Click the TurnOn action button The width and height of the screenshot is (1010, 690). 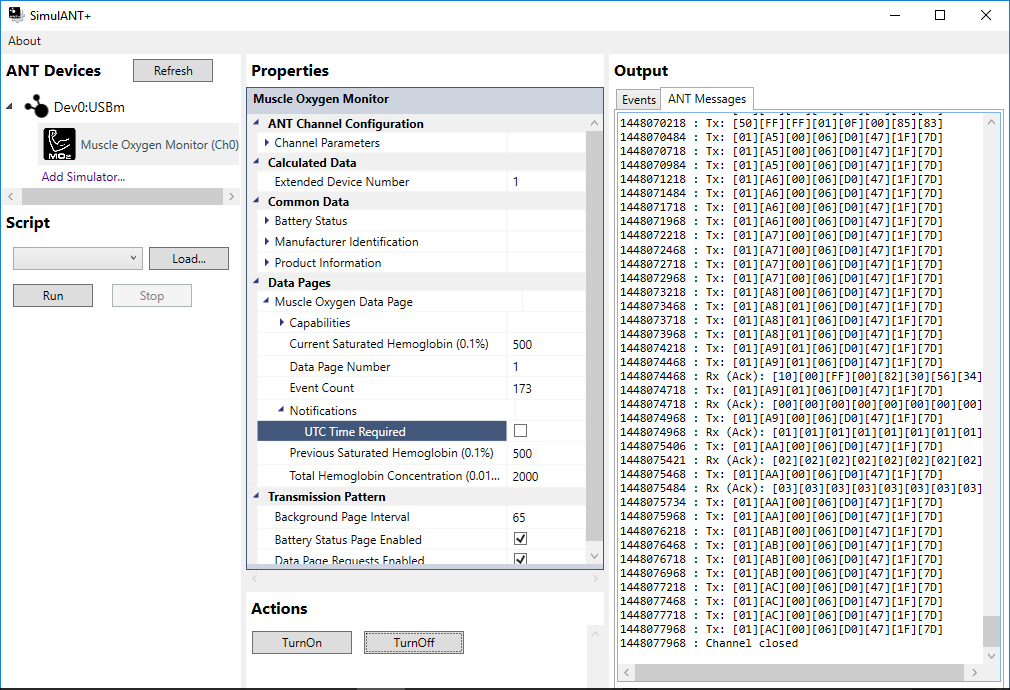point(301,642)
